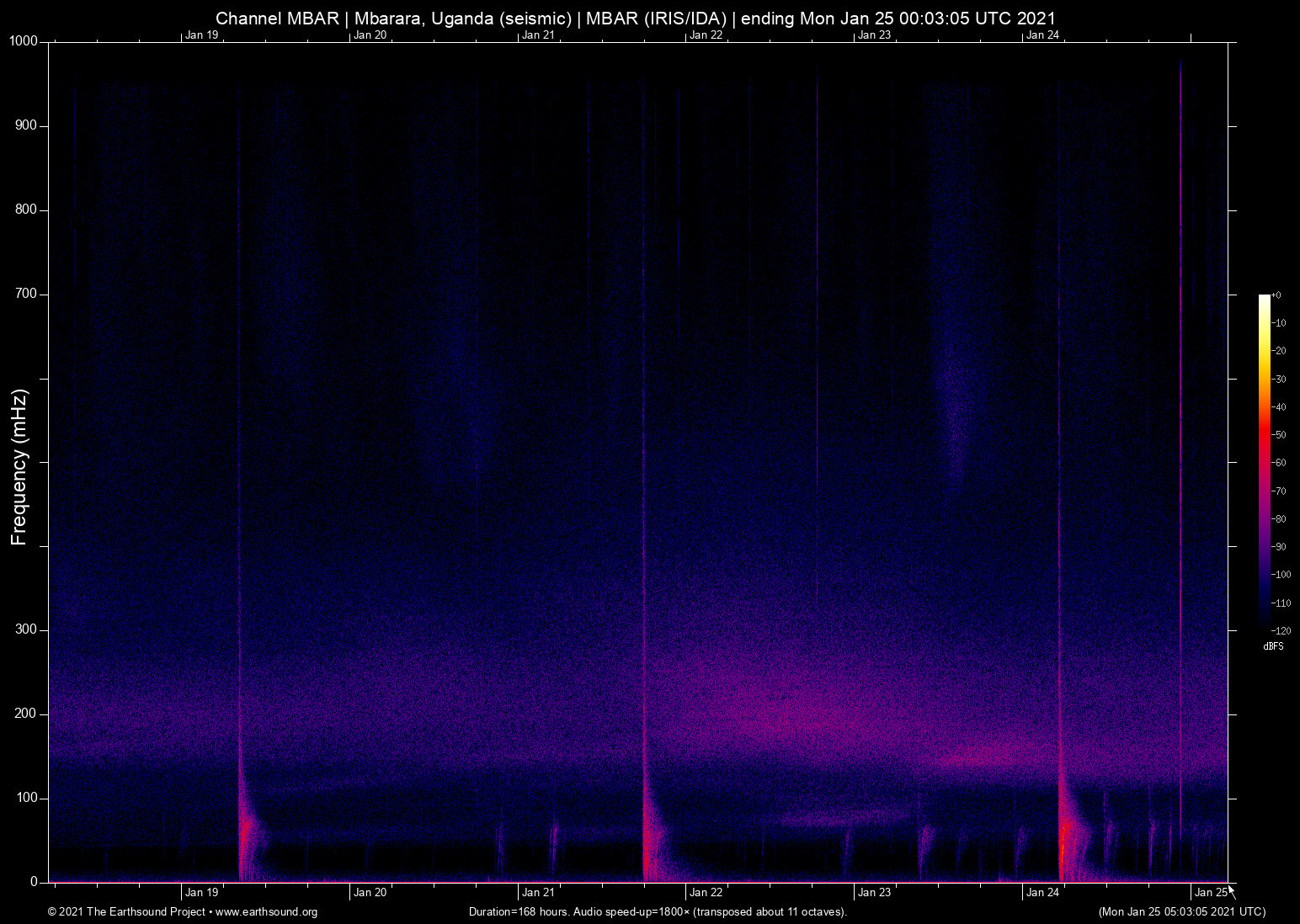Viewport: 1300px width, 924px height.
Task: Click the 0 mHz axis label
Action: click(34, 881)
